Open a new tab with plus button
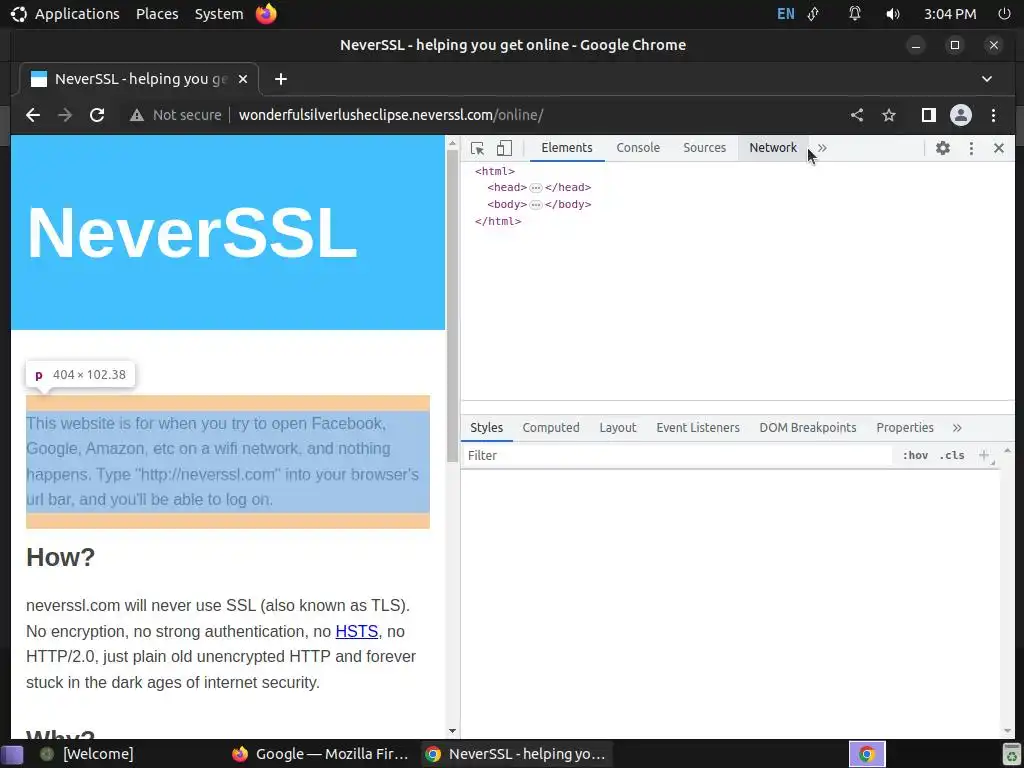This screenshot has width=1024, height=768. click(x=281, y=79)
